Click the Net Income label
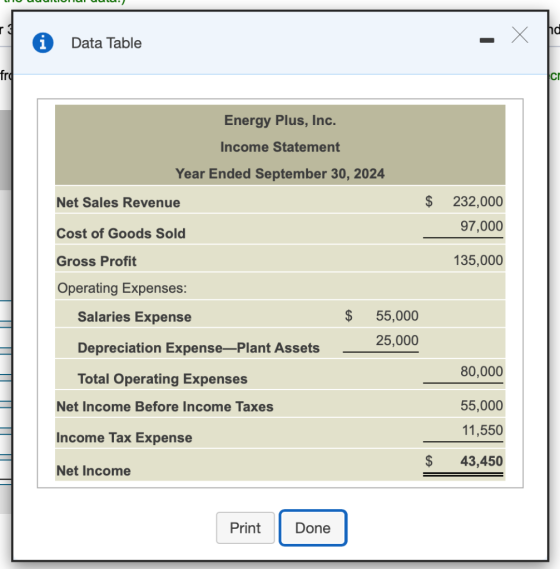 pos(94,471)
